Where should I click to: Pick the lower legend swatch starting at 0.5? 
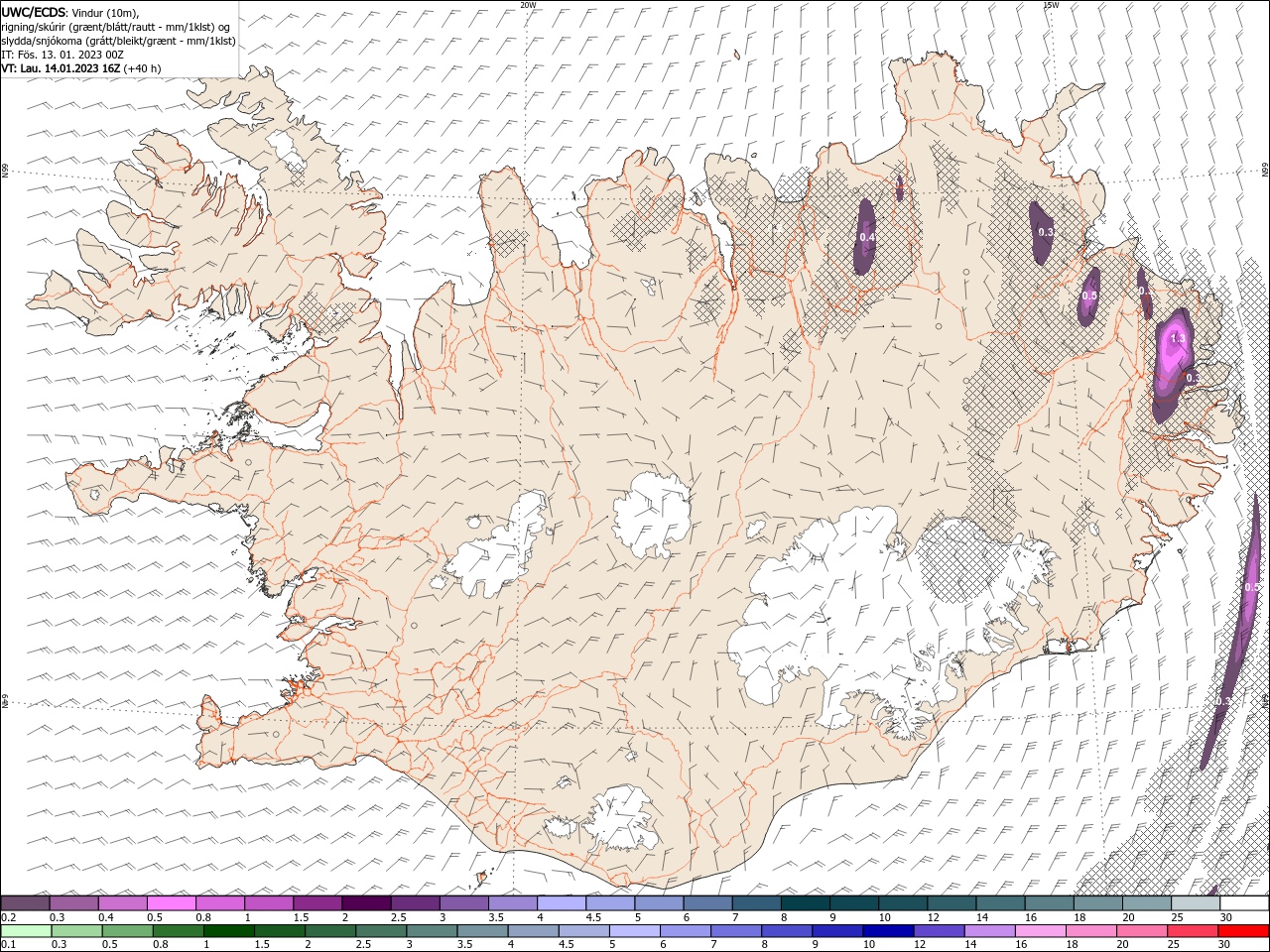127,931
